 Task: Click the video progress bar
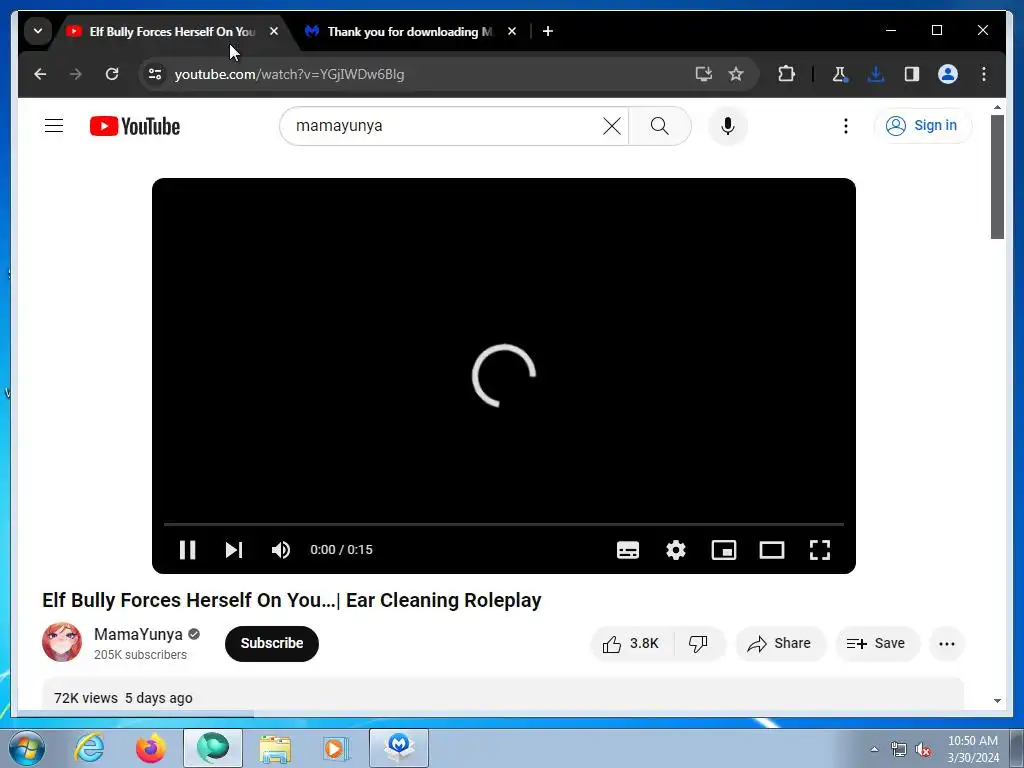[x=504, y=524]
